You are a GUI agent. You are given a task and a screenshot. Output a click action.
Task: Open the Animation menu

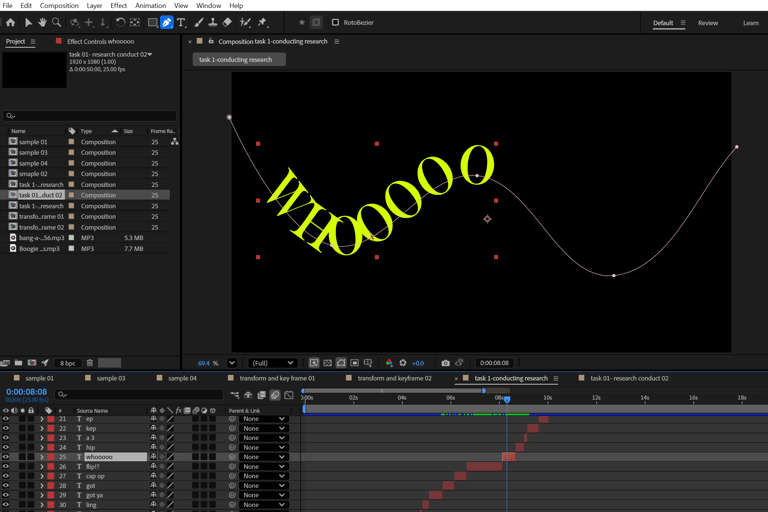pos(150,6)
